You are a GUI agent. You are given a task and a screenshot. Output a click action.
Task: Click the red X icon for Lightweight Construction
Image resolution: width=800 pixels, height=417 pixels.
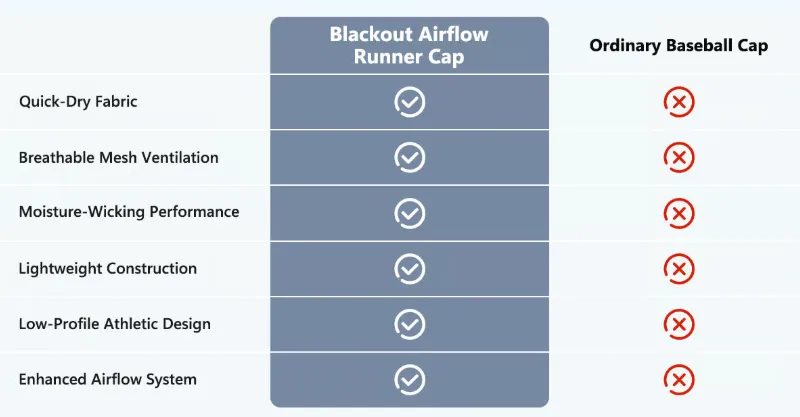point(679,268)
